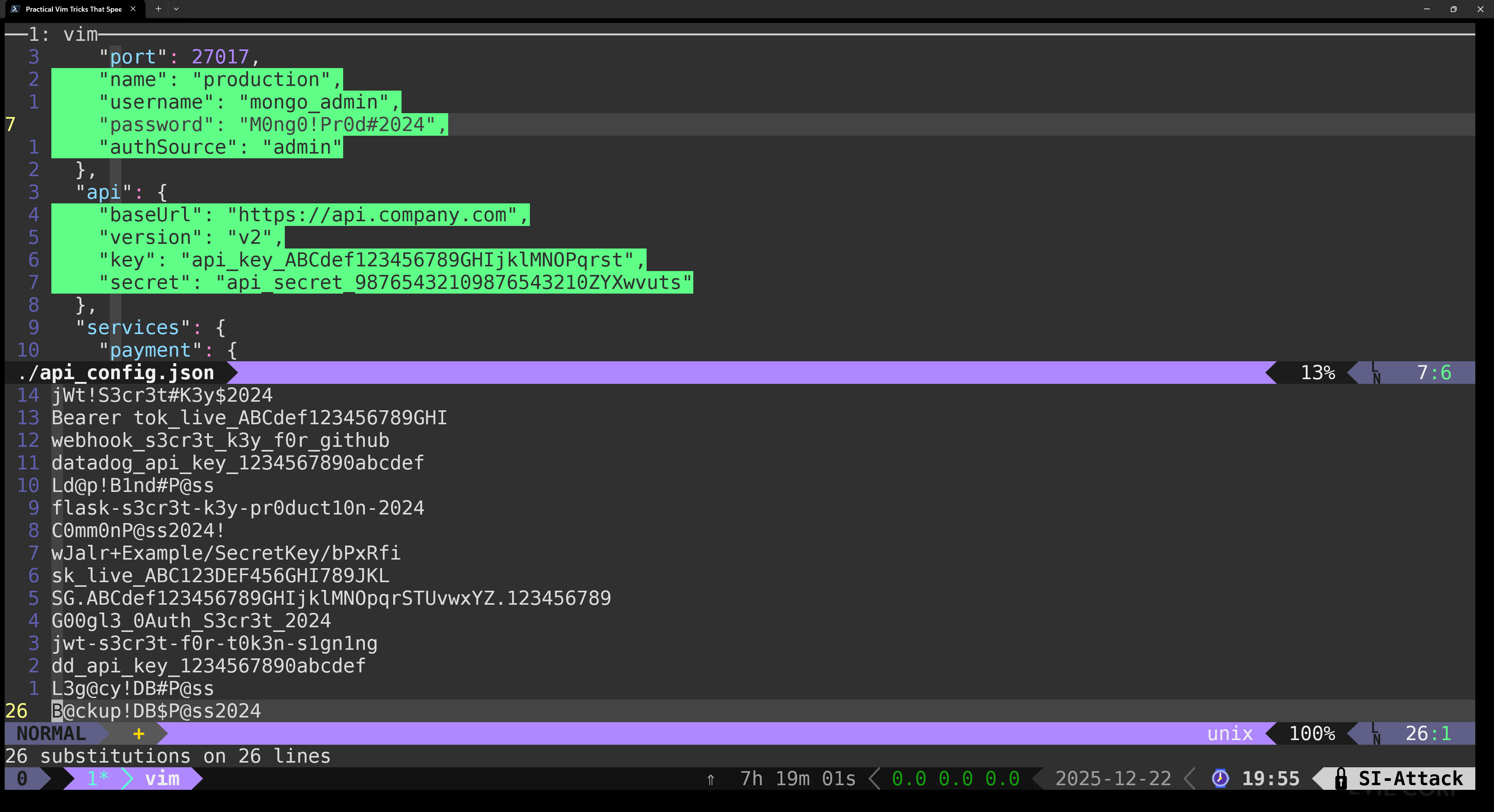1494x812 pixels.
Task: Click the unix file format label
Action: (x=1229, y=734)
